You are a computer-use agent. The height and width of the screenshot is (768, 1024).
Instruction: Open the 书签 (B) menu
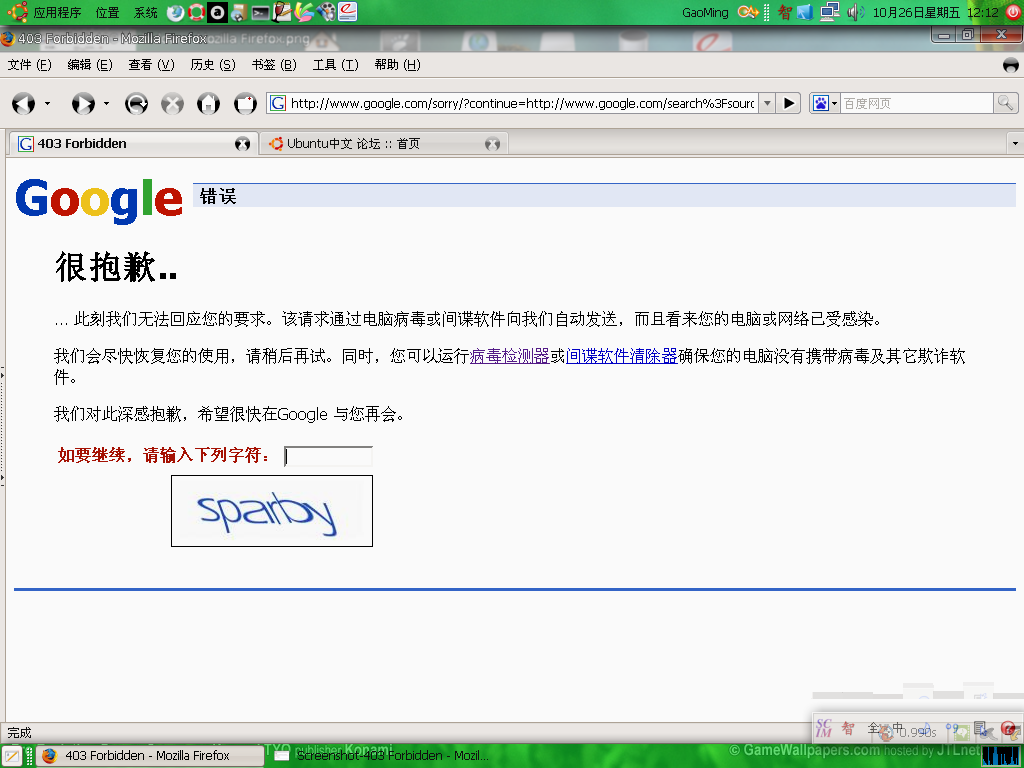[274, 65]
